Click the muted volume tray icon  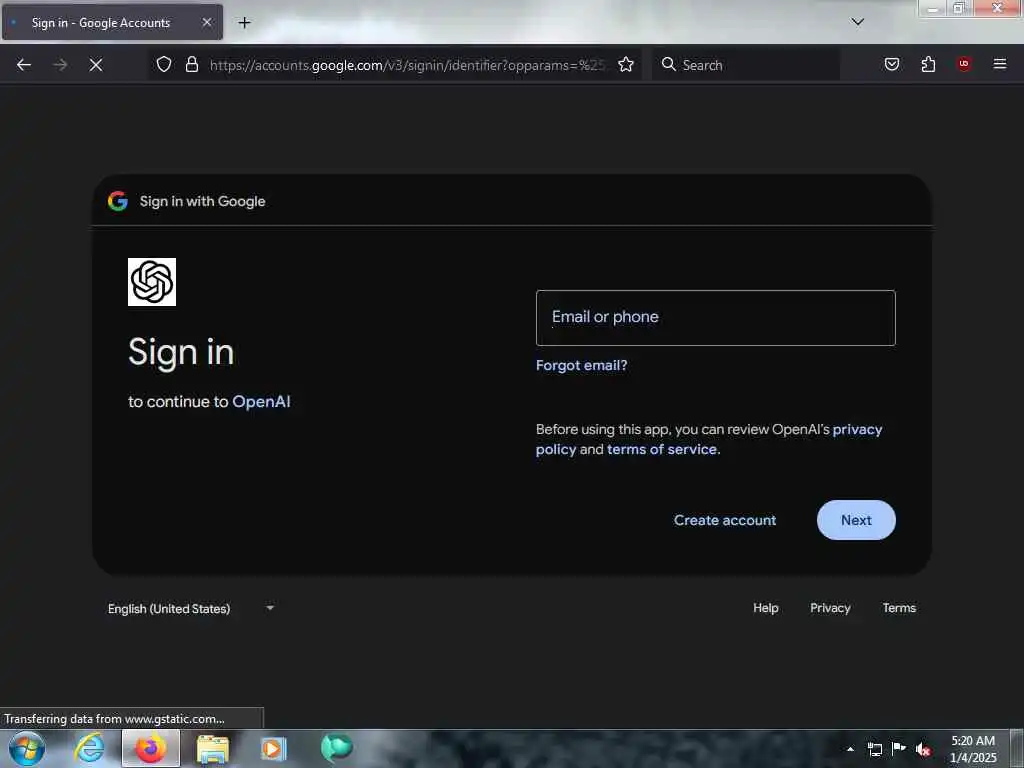point(923,749)
